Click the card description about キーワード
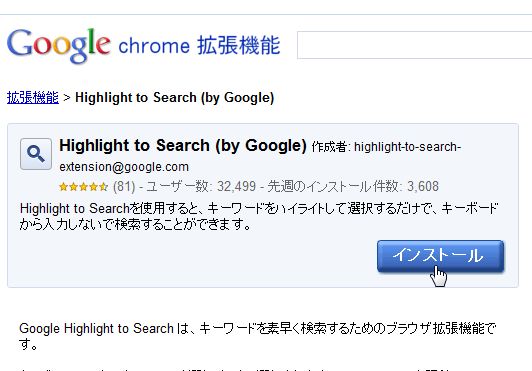 point(259,216)
